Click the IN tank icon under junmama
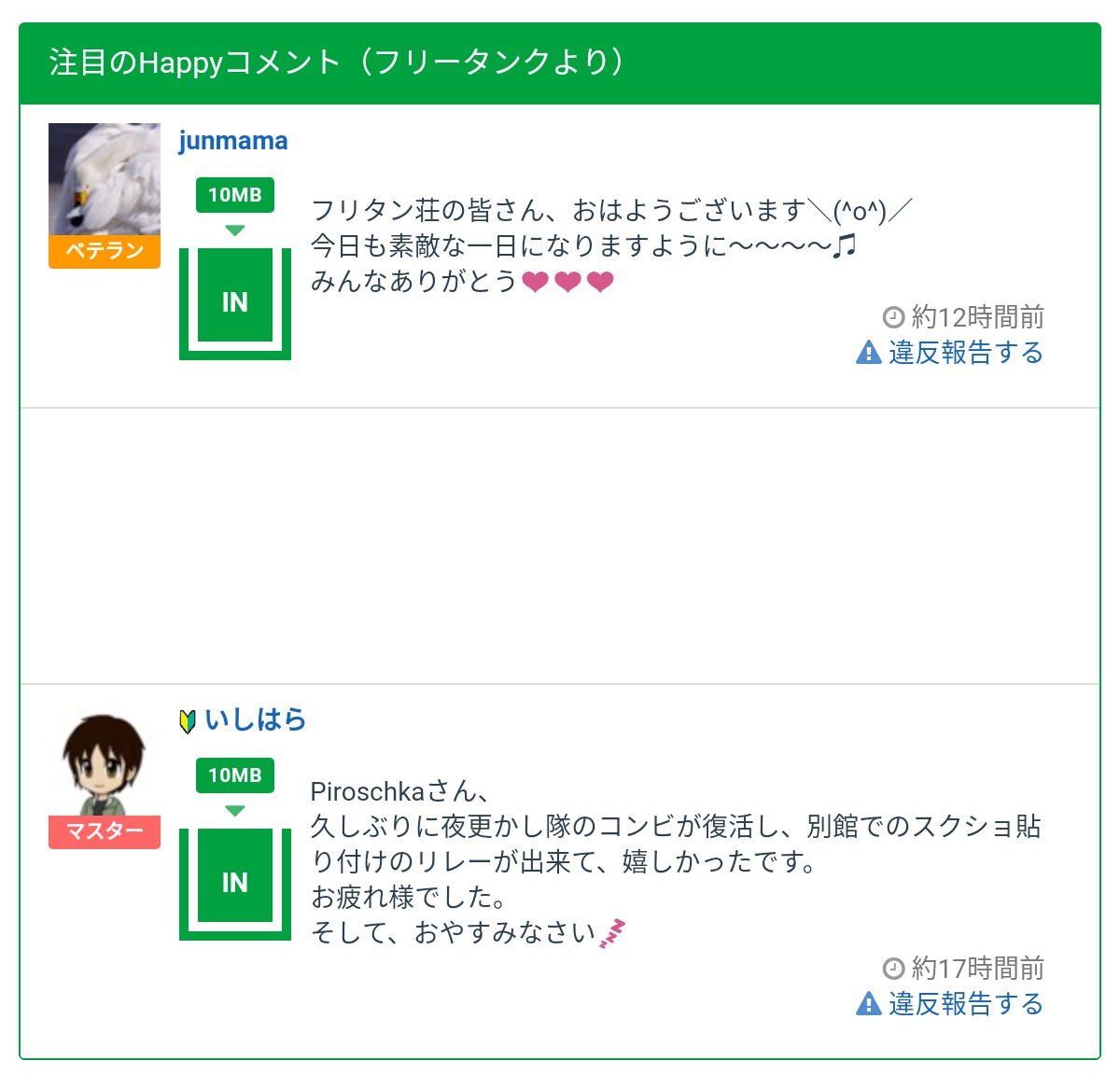Screen dimensions: 1120x1075 [x=234, y=302]
